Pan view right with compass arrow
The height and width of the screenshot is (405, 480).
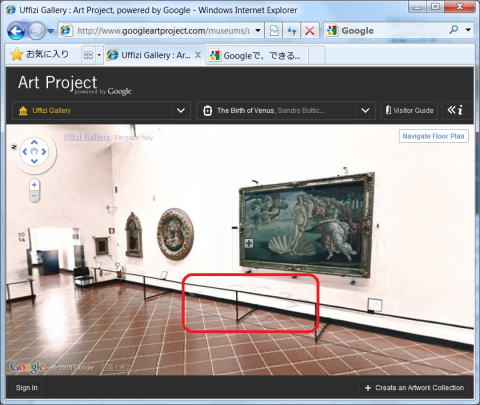pos(44,152)
